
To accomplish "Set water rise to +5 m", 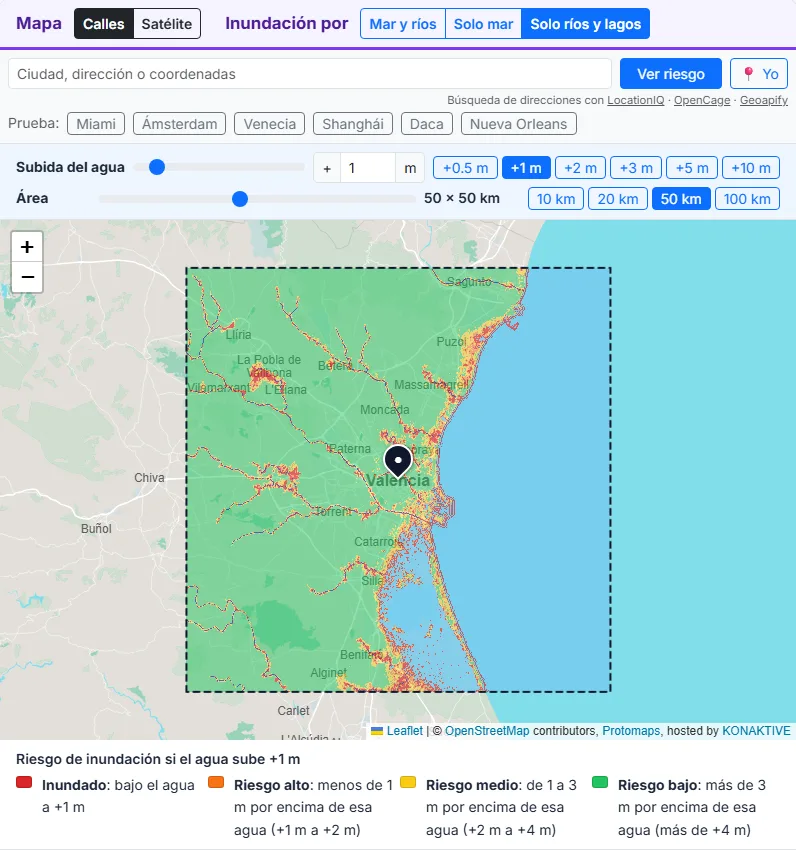I will pos(692,168).
